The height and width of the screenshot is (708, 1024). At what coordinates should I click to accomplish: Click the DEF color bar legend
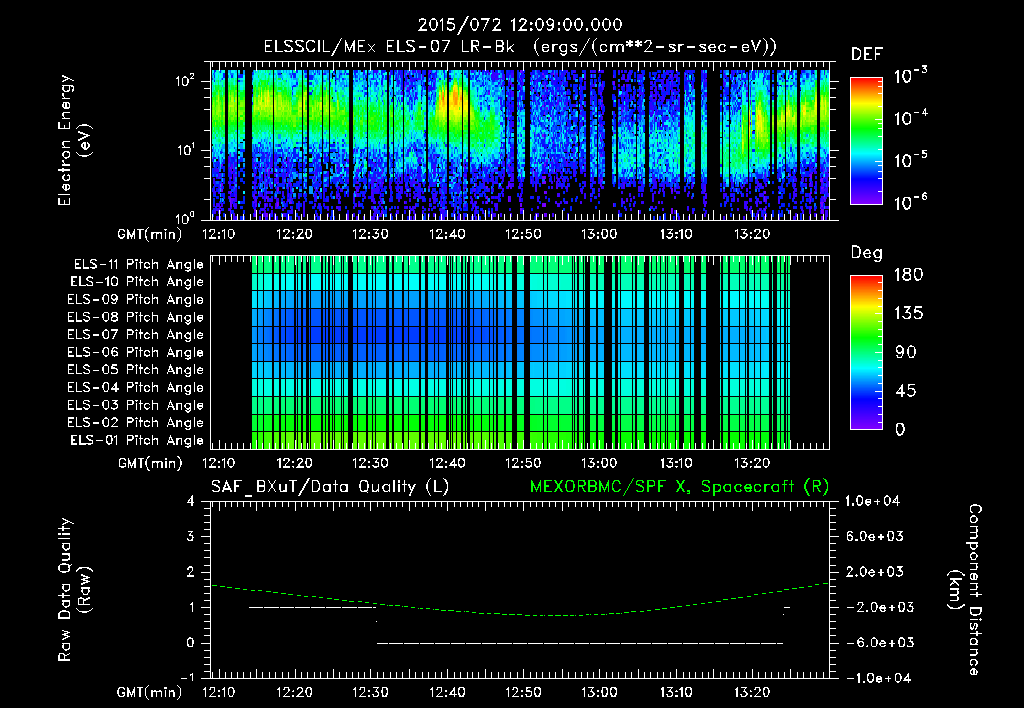[x=866, y=141]
